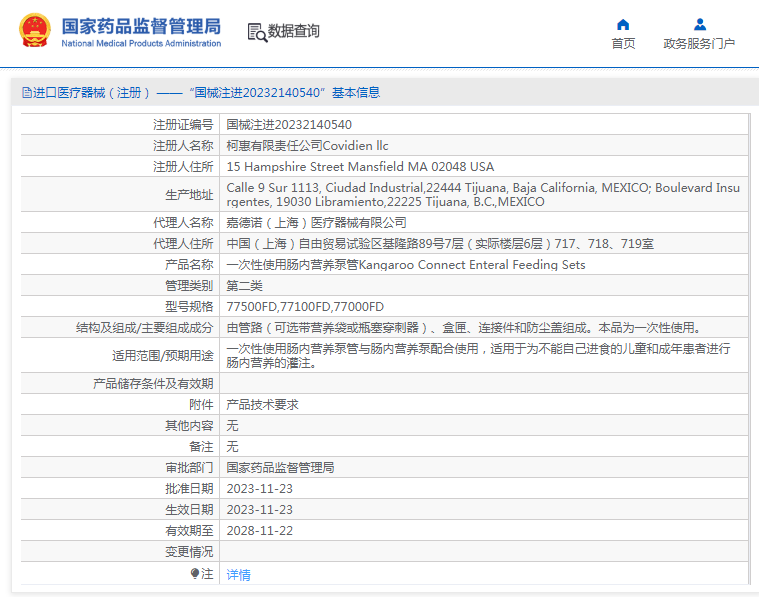
Task: Click the 数据查询 heading text
Action: pyautogui.click(x=293, y=31)
